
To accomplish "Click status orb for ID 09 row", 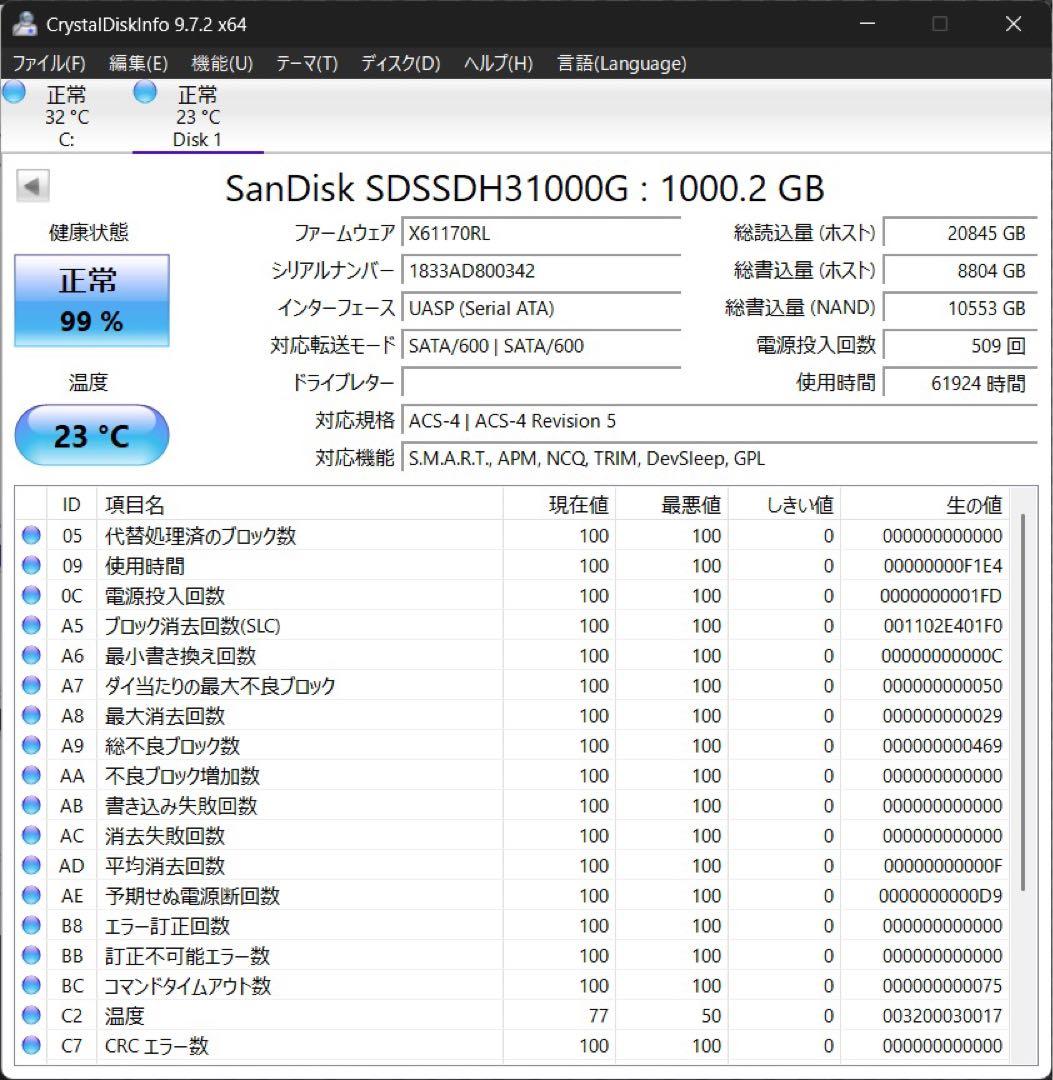I will click(31, 565).
